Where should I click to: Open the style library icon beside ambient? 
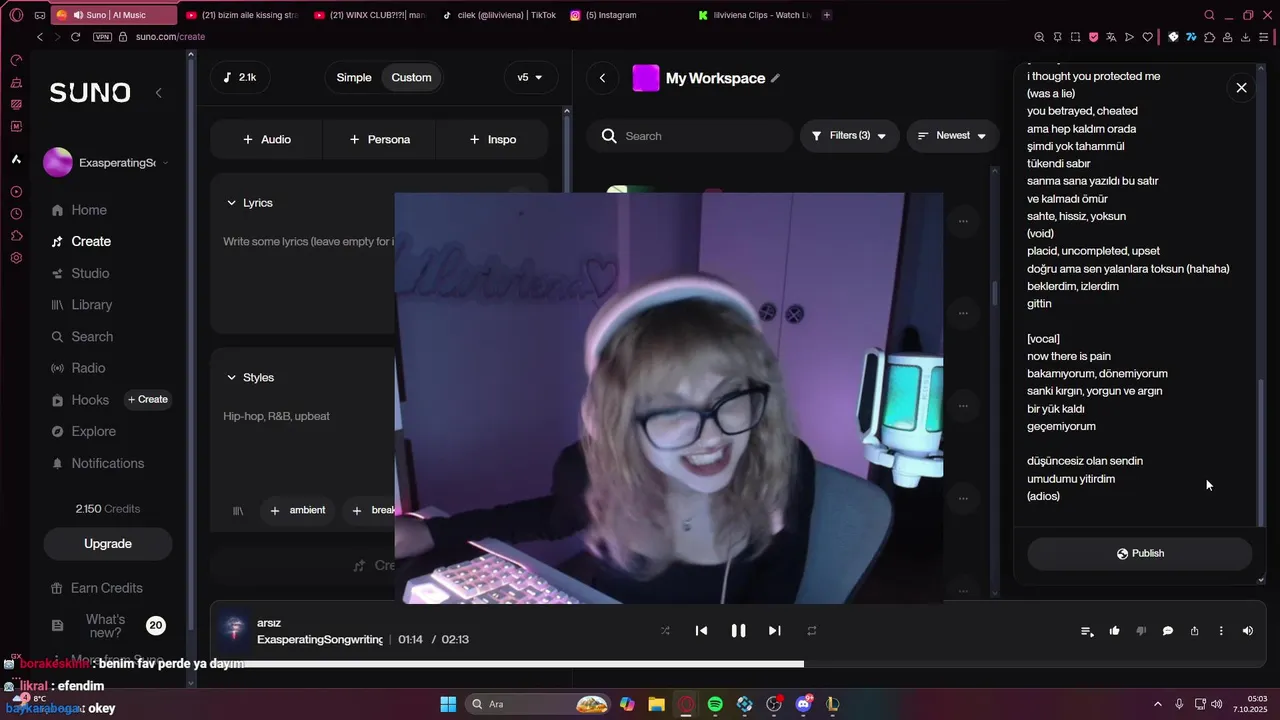pos(238,511)
